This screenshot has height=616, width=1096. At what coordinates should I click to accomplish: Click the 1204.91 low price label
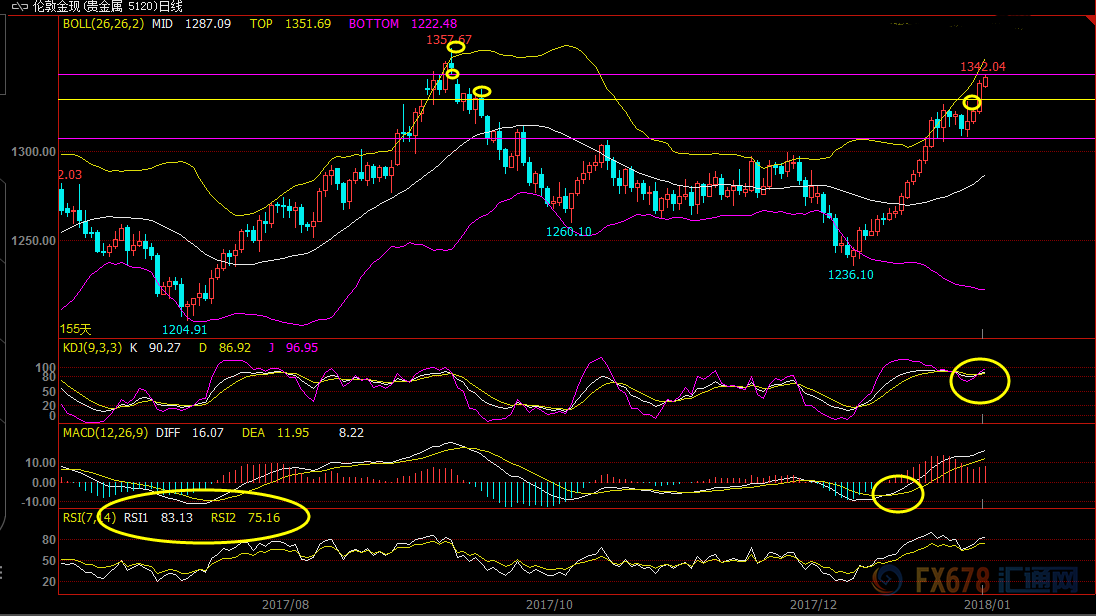coord(185,329)
